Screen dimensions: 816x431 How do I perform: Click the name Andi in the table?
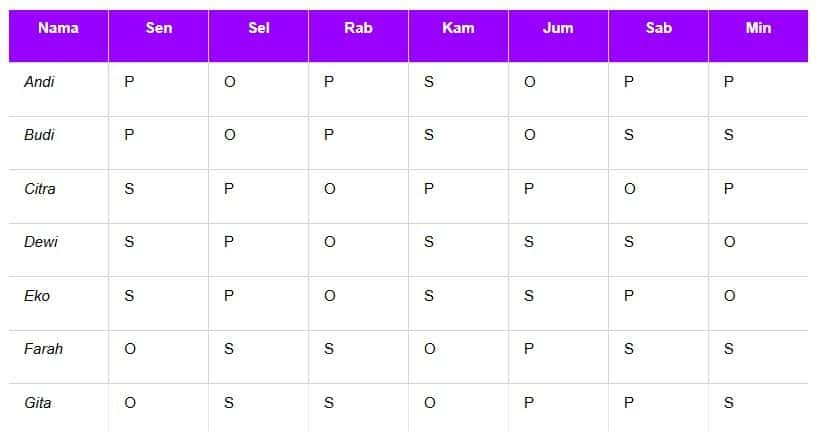coord(39,82)
